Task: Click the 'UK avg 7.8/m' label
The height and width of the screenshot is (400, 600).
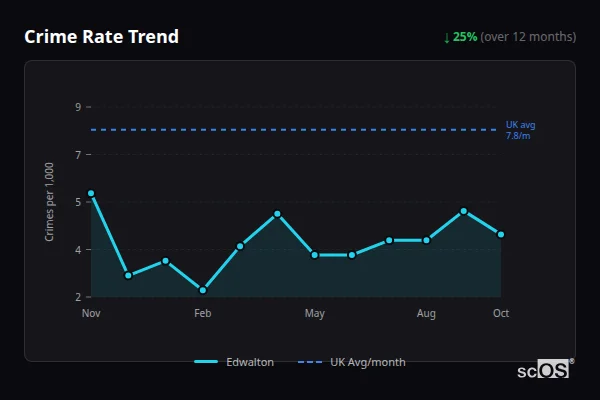Action: (520, 130)
